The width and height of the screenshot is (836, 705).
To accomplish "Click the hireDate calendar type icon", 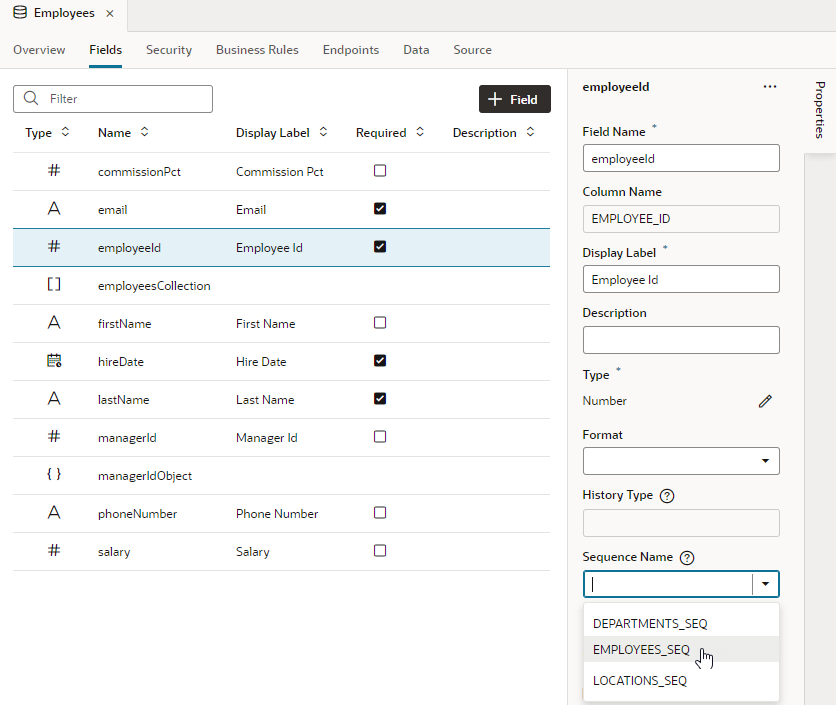I will pyautogui.click(x=54, y=361).
